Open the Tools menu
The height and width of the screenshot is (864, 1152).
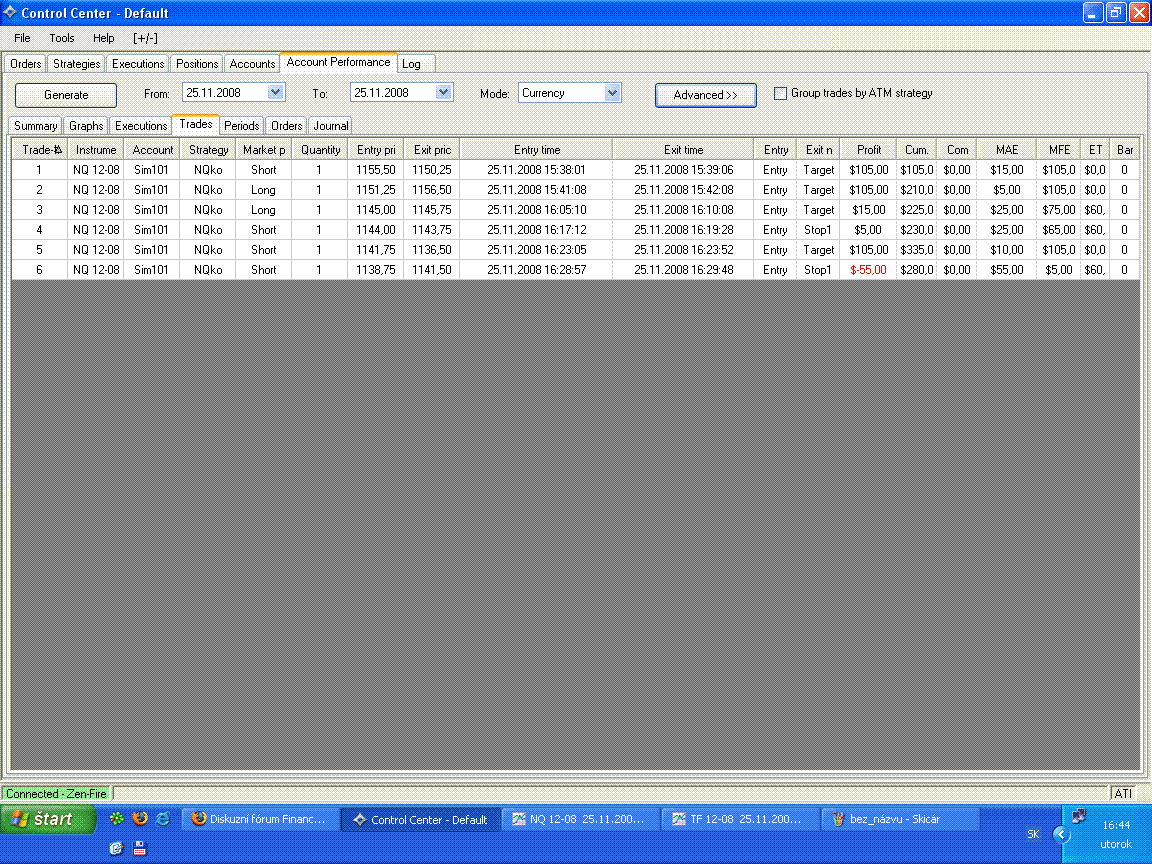(x=62, y=38)
